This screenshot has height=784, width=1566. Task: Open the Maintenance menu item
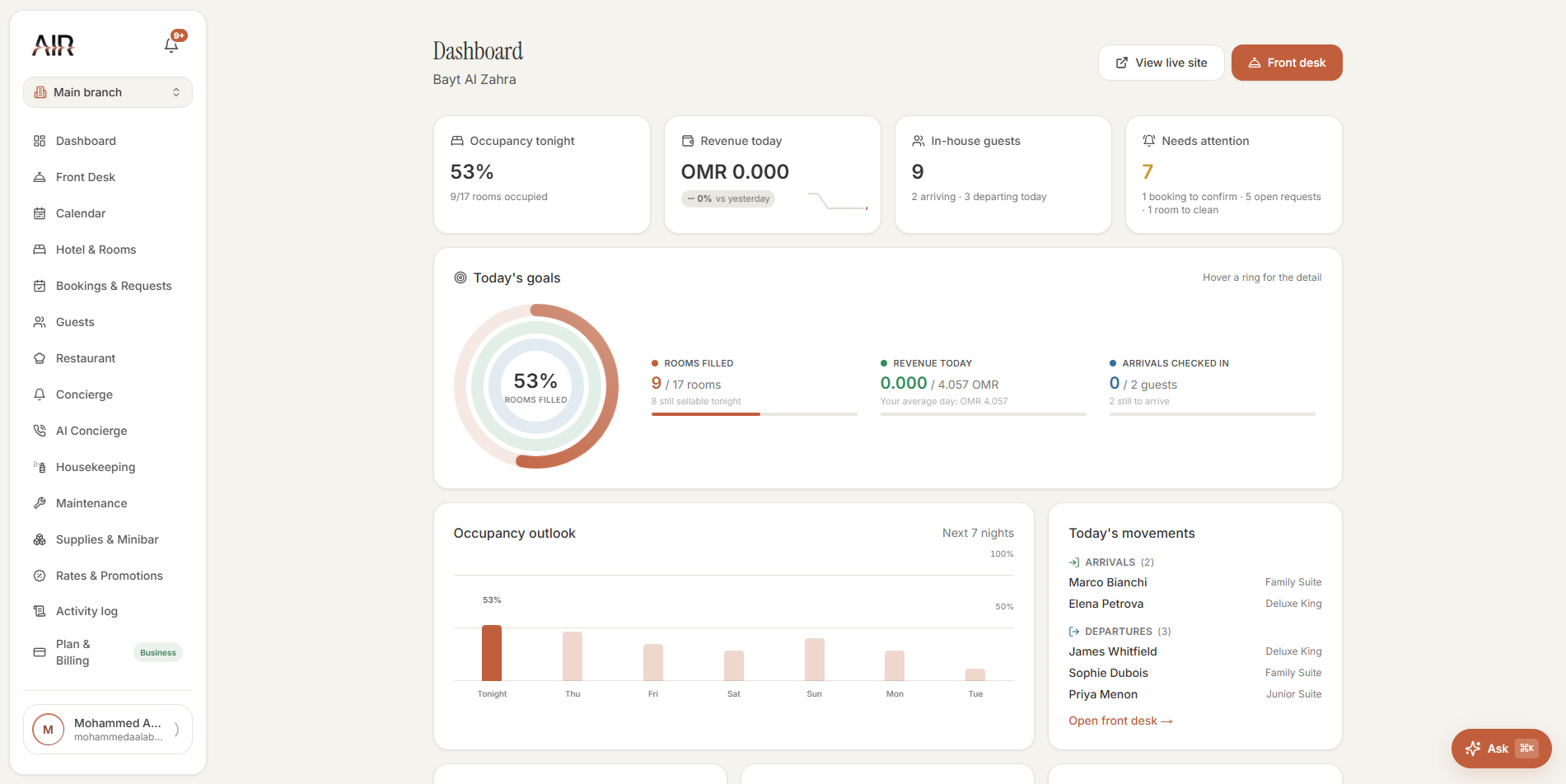tap(108, 503)
